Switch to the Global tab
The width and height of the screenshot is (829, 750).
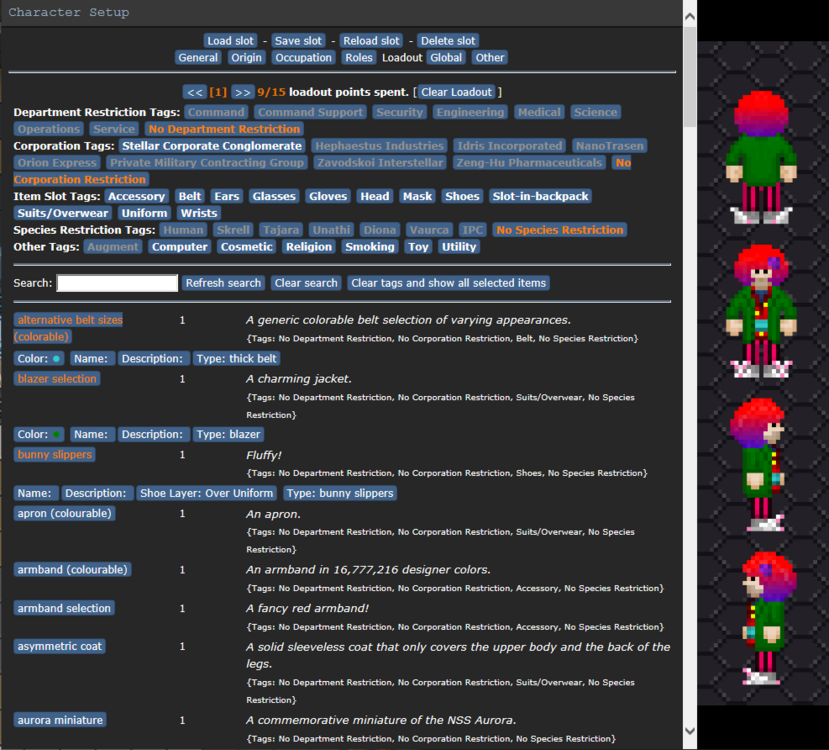(446, 57)
